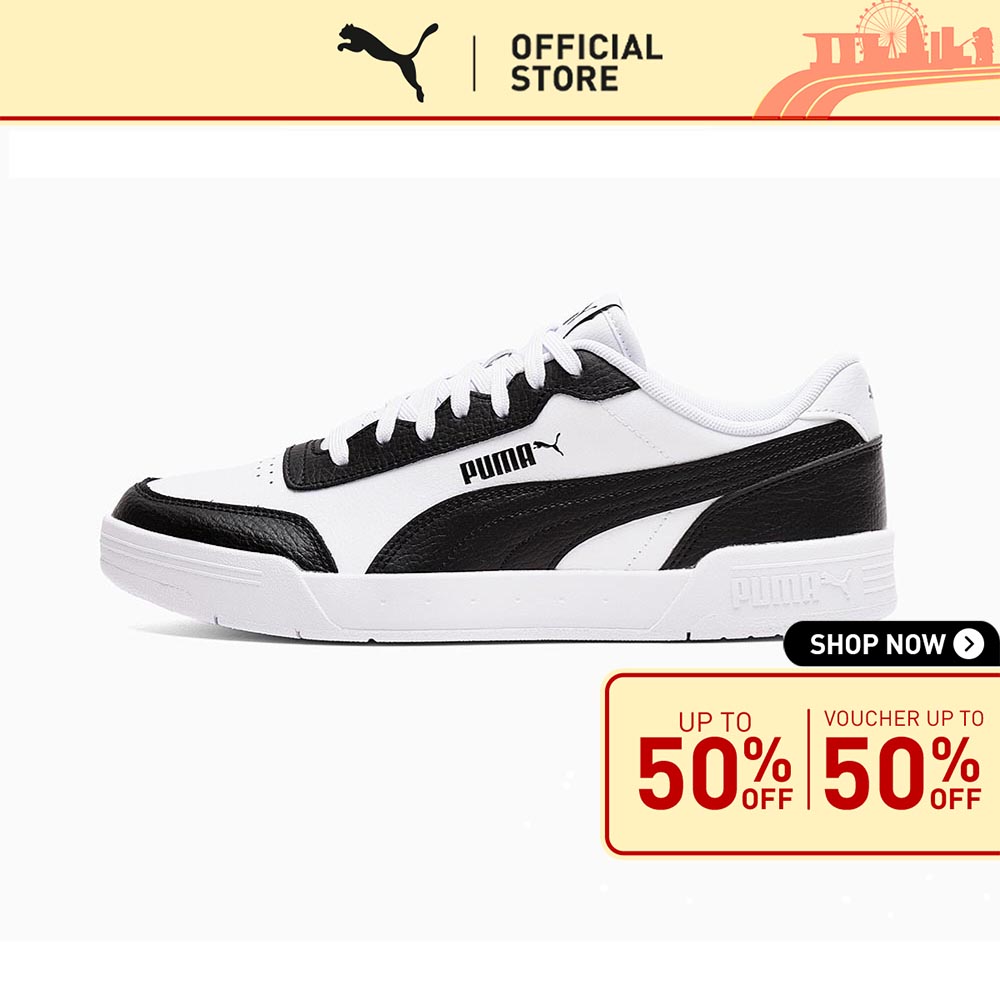
Task: Click the SHOP NOW button
Action: pos(892,644)
